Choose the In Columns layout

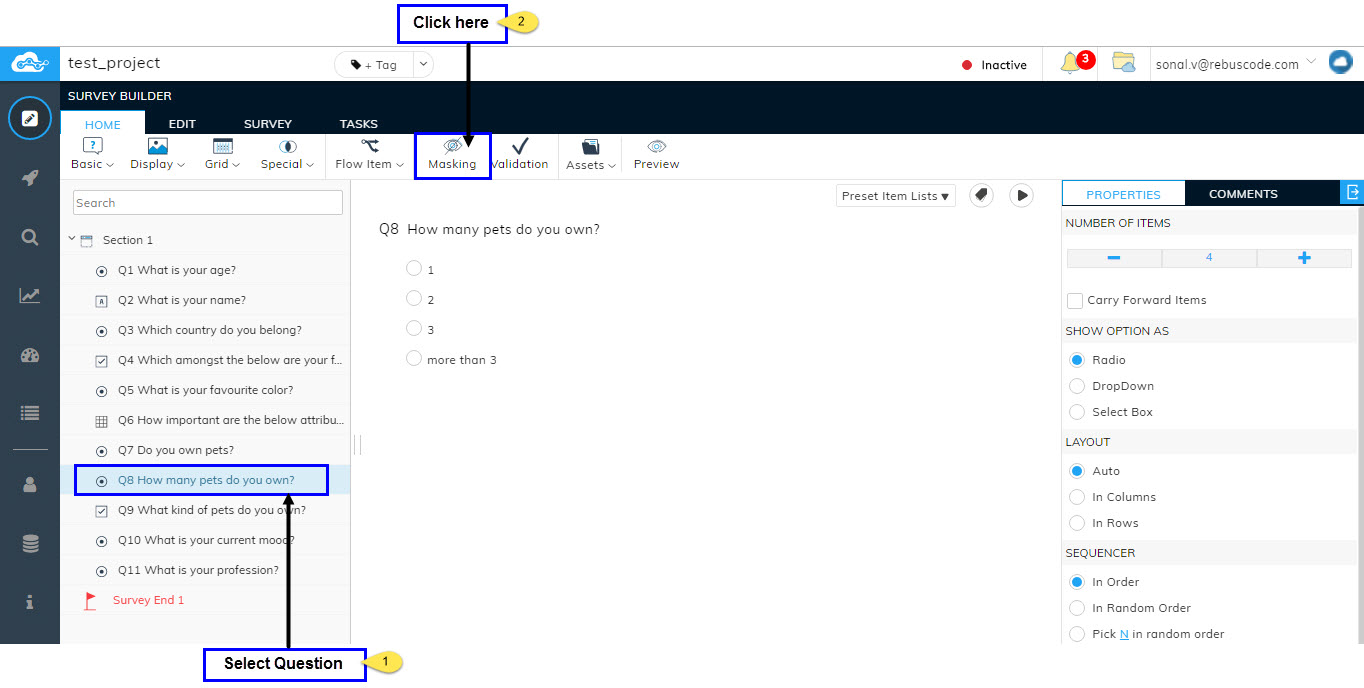1077,497
